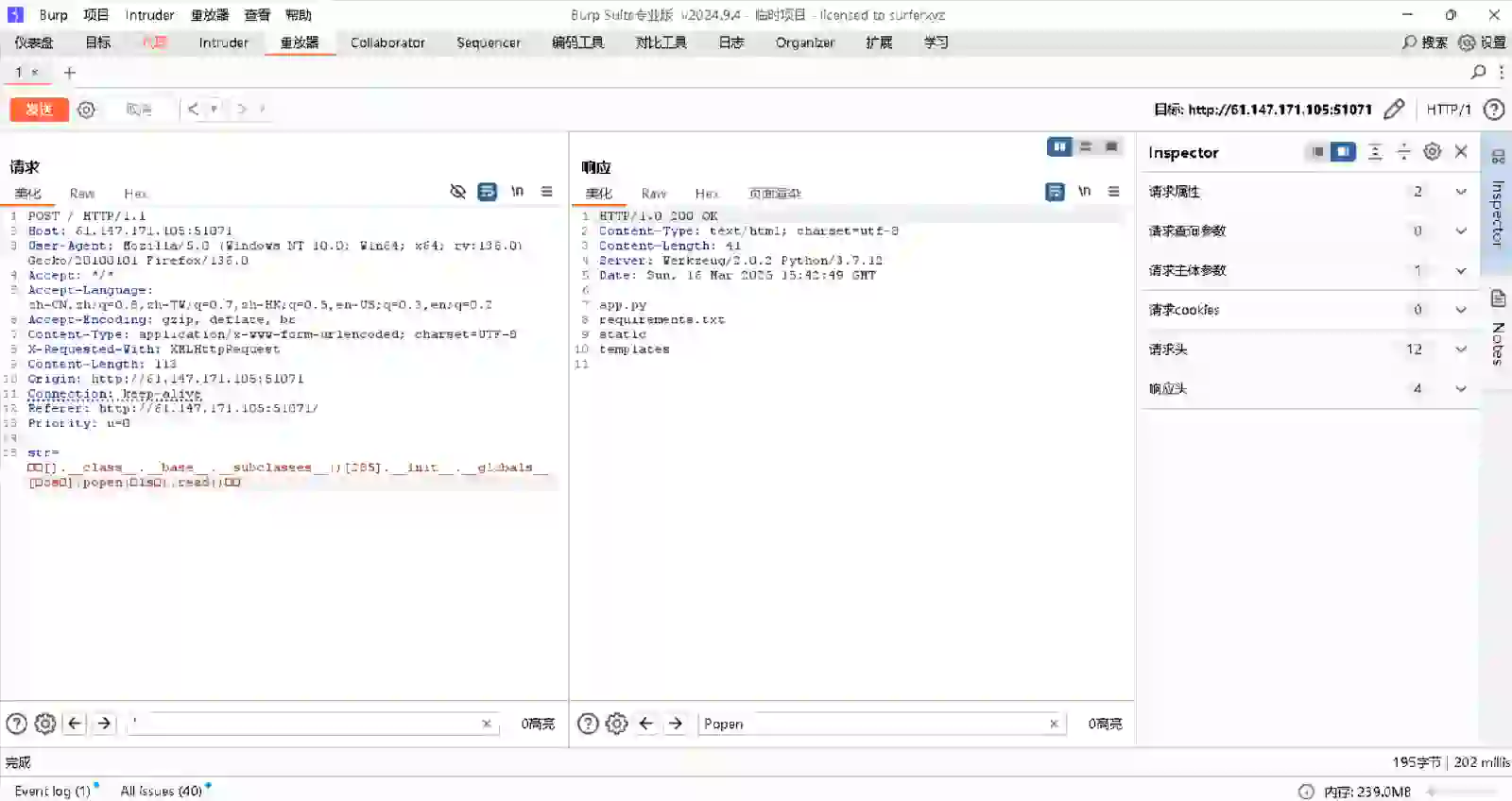
Task: Open Repeater send settings gear icon
Action: click(x=86, y=110)
